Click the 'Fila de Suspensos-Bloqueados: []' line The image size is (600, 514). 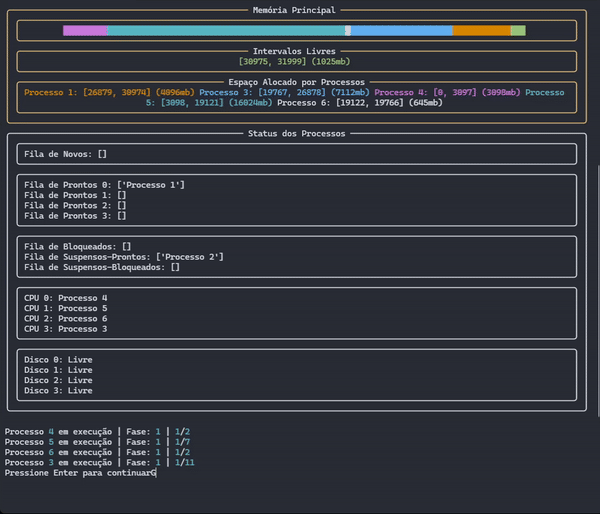102,268
